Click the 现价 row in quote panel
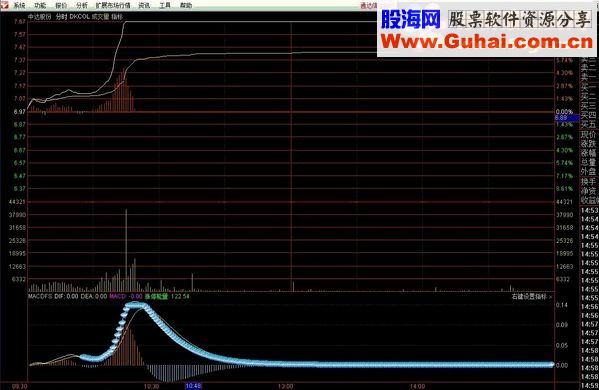 pyautogui.click(x=588, y=134)
